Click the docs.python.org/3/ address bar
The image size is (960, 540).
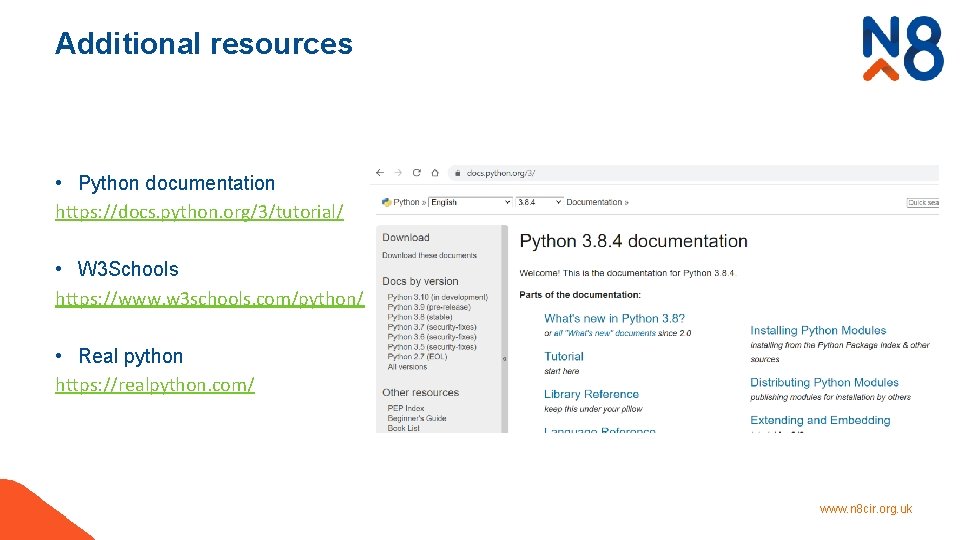click(x=693, y=173)
